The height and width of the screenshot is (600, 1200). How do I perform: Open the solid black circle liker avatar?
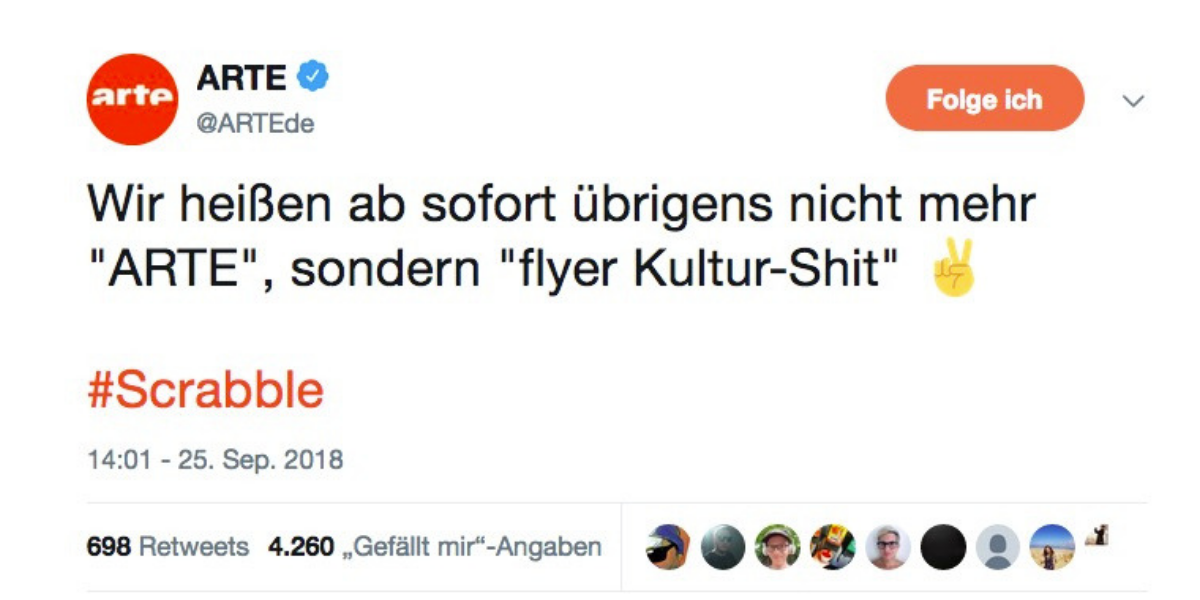tap(942, 547)
